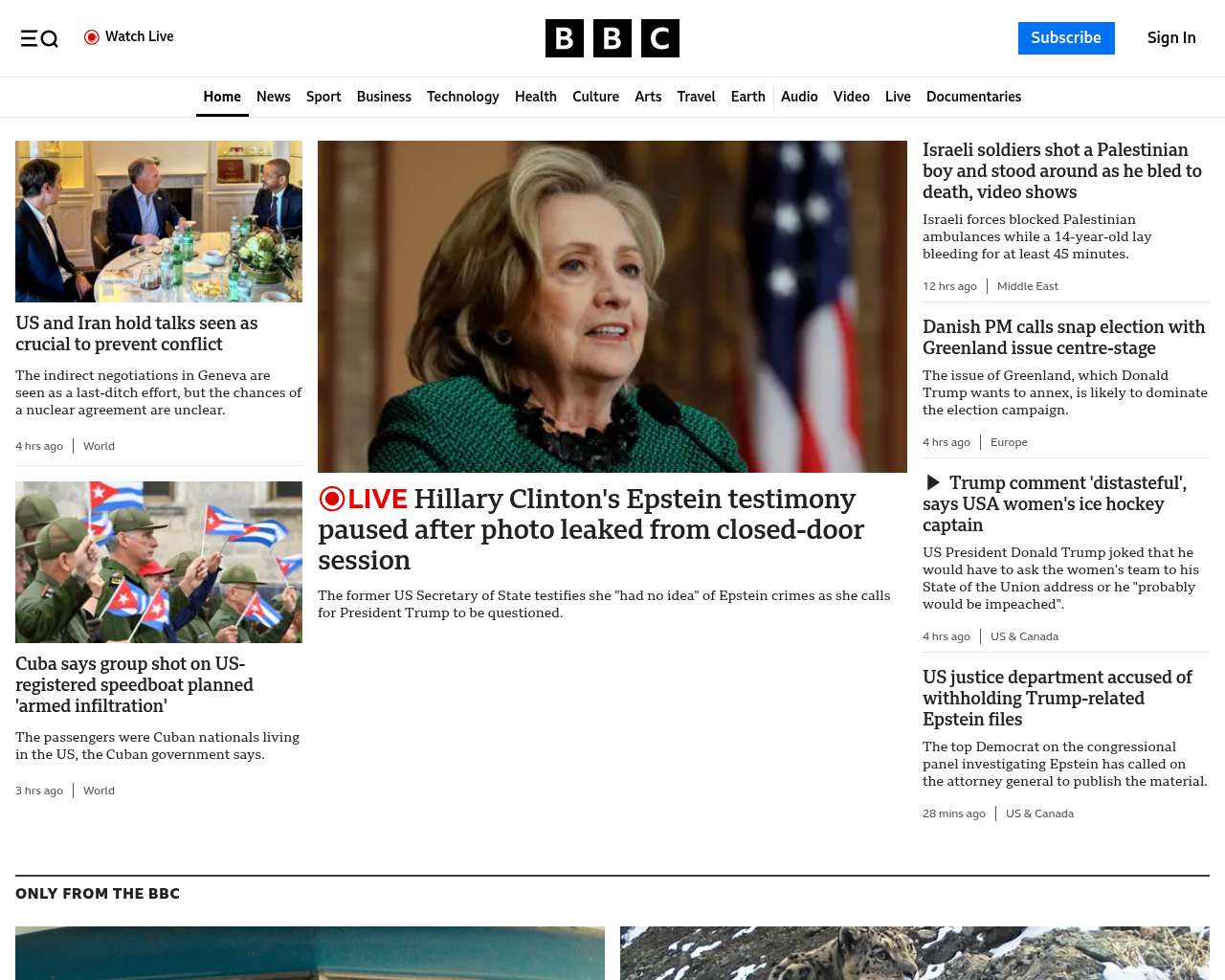Go to the BBC logo homepage
1225x980 pixels.
[x=612, y=38]
